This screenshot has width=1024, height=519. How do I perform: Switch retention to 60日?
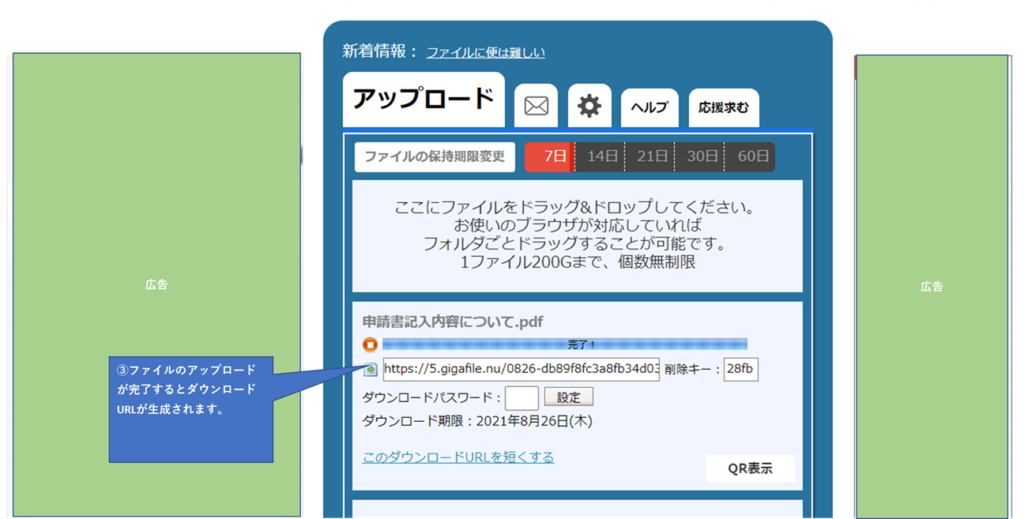coord(751,157)
